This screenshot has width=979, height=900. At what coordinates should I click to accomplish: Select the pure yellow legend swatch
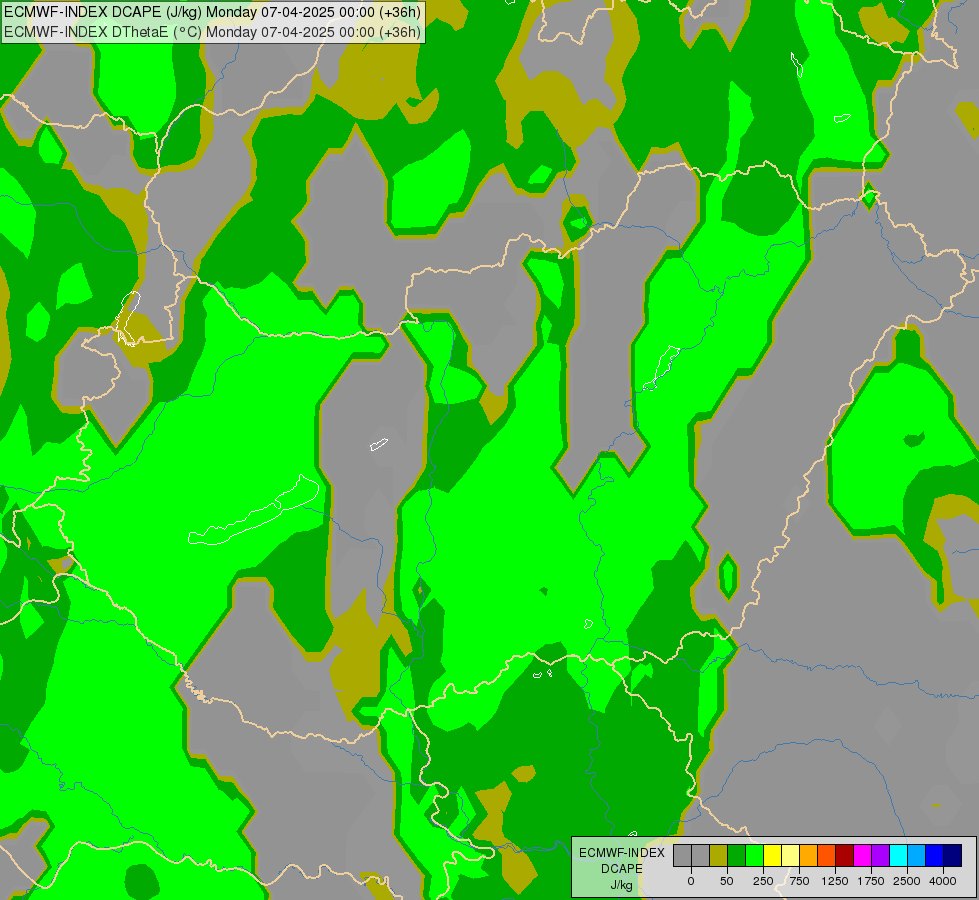pos(772,855)
